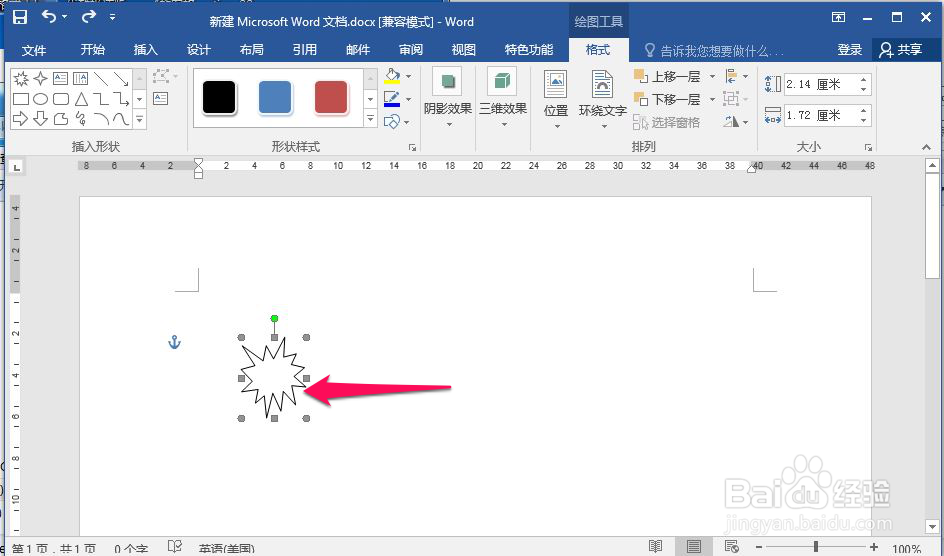Switch to the 设计 Design tab
944x556 pixels.
click(x=199, y=50)
